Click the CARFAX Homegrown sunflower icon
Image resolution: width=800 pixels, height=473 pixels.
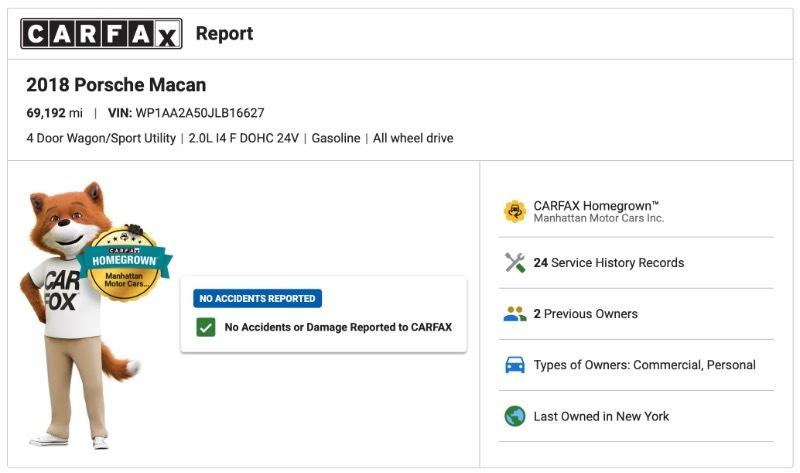[515, 211]
